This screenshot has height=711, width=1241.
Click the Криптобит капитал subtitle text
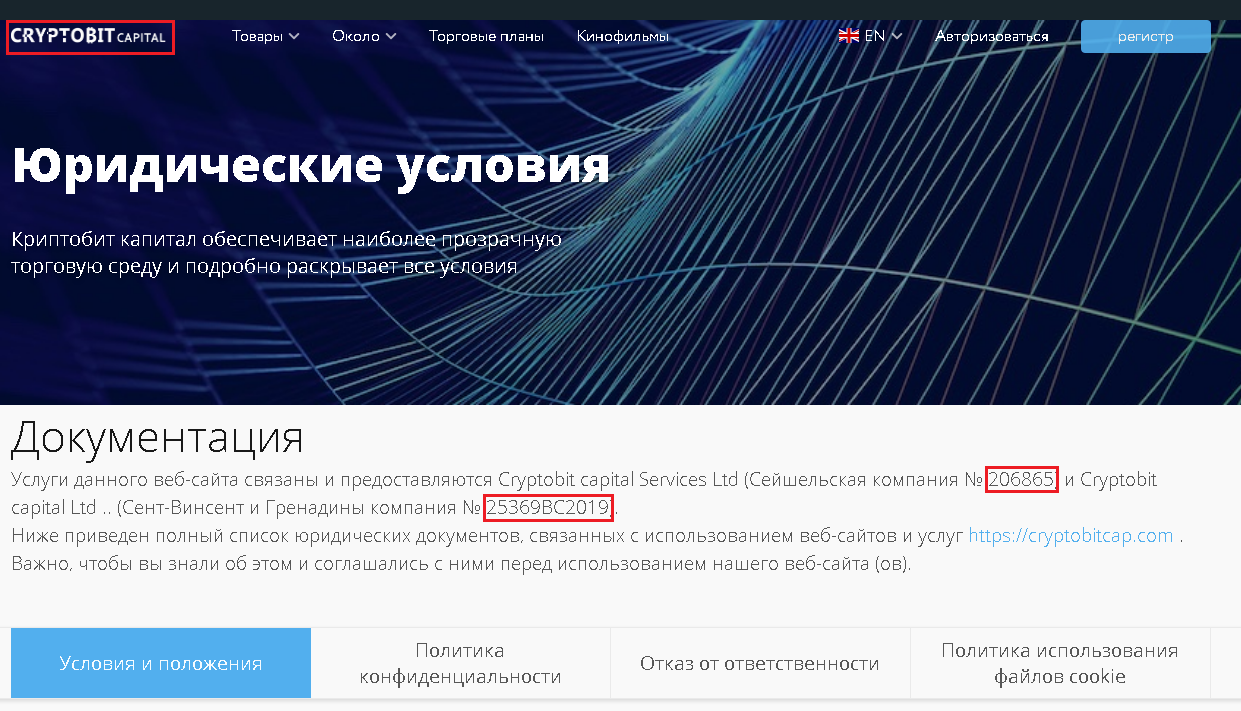(286, 253)
